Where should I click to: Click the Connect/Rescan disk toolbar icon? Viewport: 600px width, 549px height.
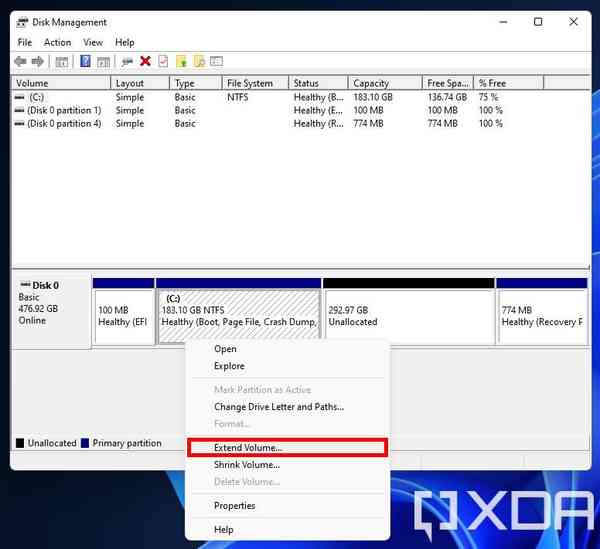pyautogui.click(x=127, y=61)
